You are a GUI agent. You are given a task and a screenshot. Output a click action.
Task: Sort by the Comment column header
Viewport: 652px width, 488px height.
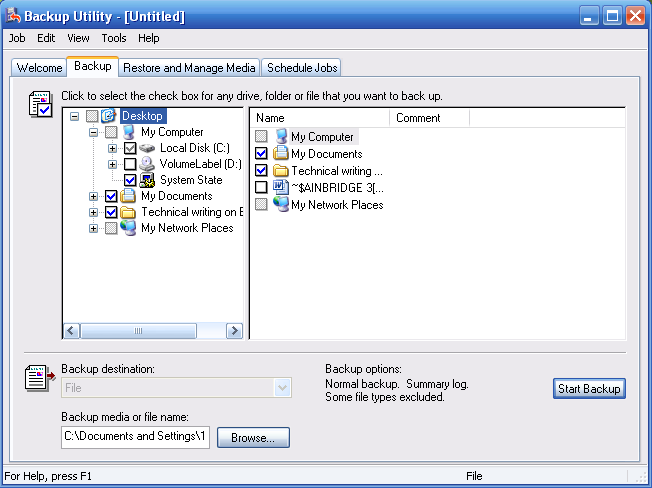pyautogui.click(x=430, y=118)
